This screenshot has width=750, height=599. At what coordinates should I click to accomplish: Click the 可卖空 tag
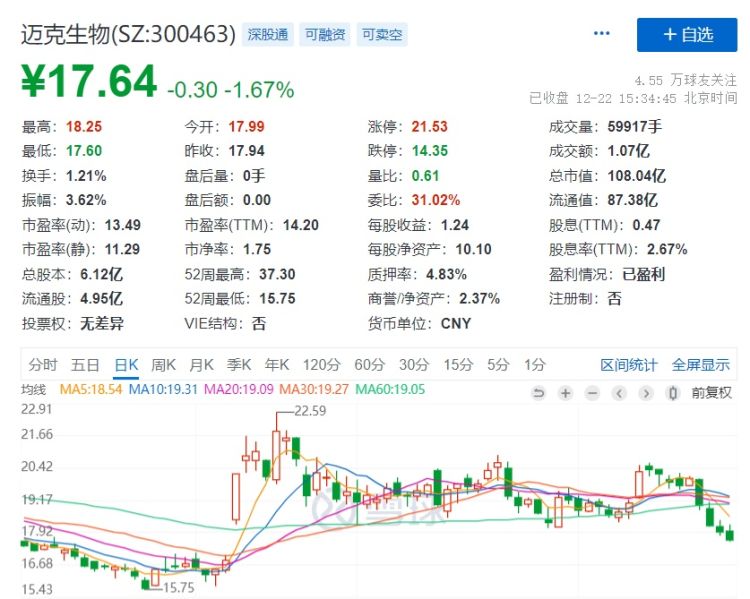tap(382, 35)
